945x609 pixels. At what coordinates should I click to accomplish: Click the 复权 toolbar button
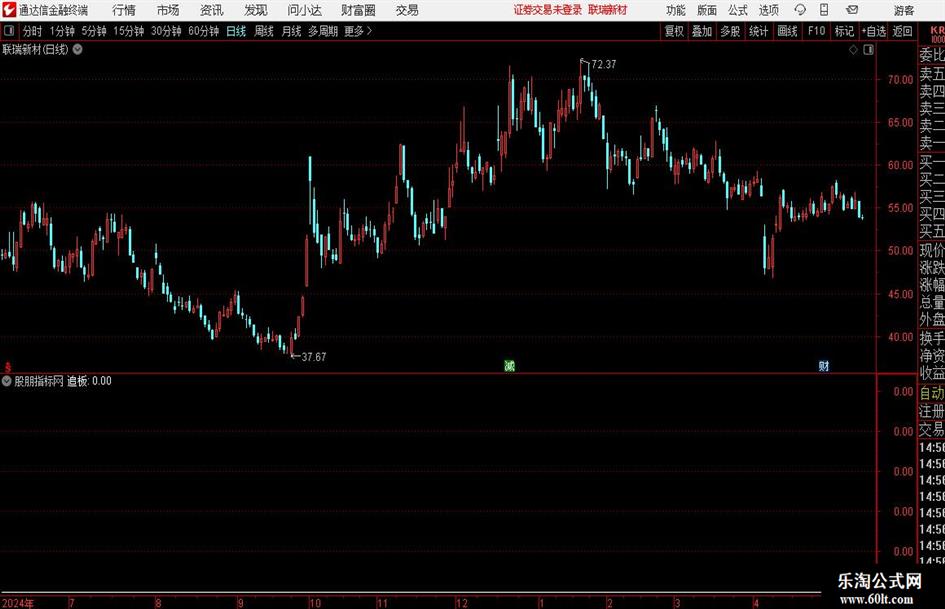pos(674,31)
